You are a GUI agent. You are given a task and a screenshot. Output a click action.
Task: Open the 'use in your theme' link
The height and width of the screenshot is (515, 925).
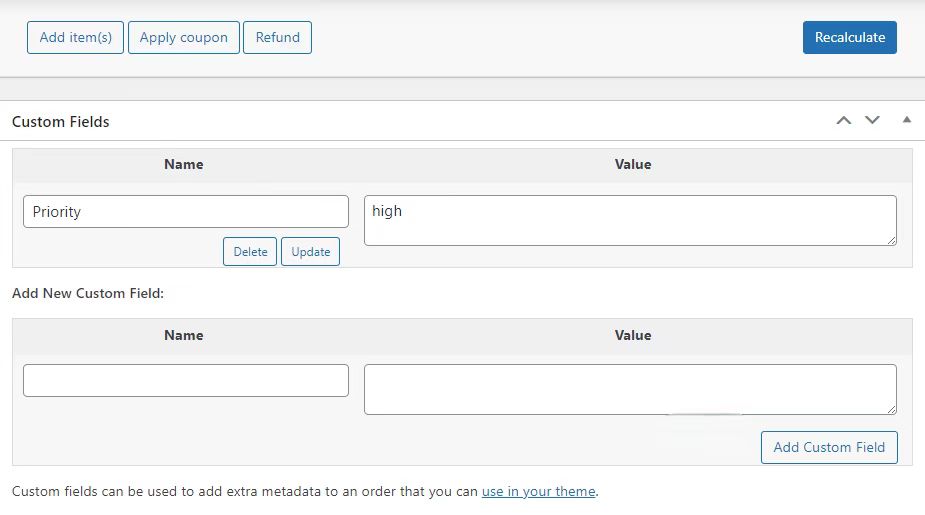tap(539, 491)
